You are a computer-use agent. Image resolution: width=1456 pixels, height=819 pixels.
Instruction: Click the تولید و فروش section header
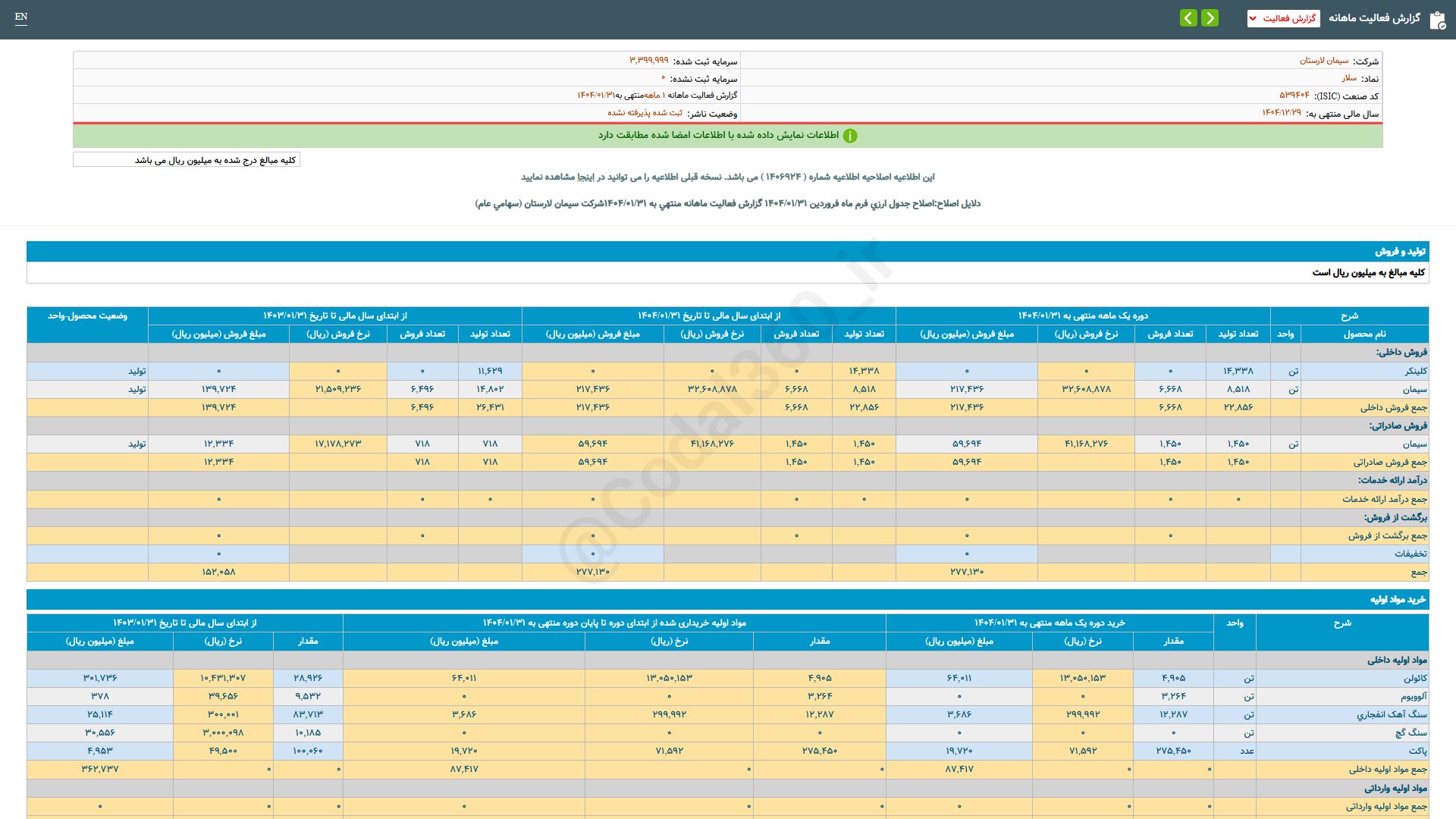1400,251
